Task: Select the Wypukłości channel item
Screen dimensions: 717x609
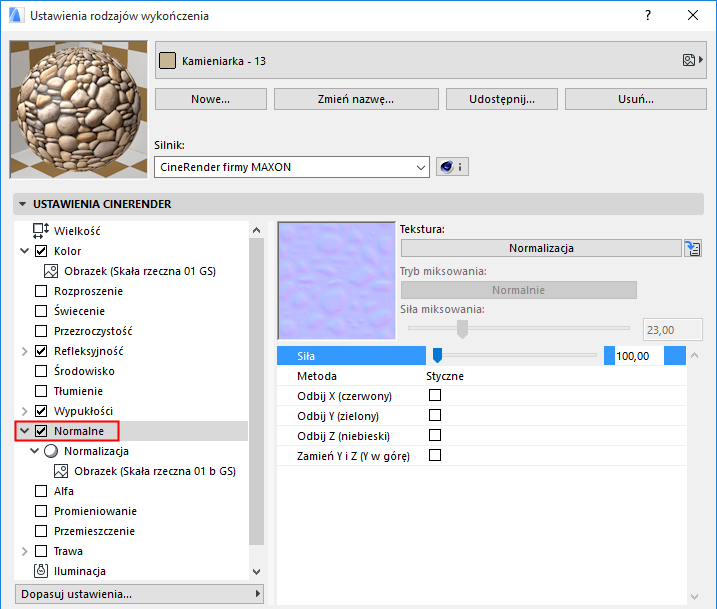Action: (82, 411)
